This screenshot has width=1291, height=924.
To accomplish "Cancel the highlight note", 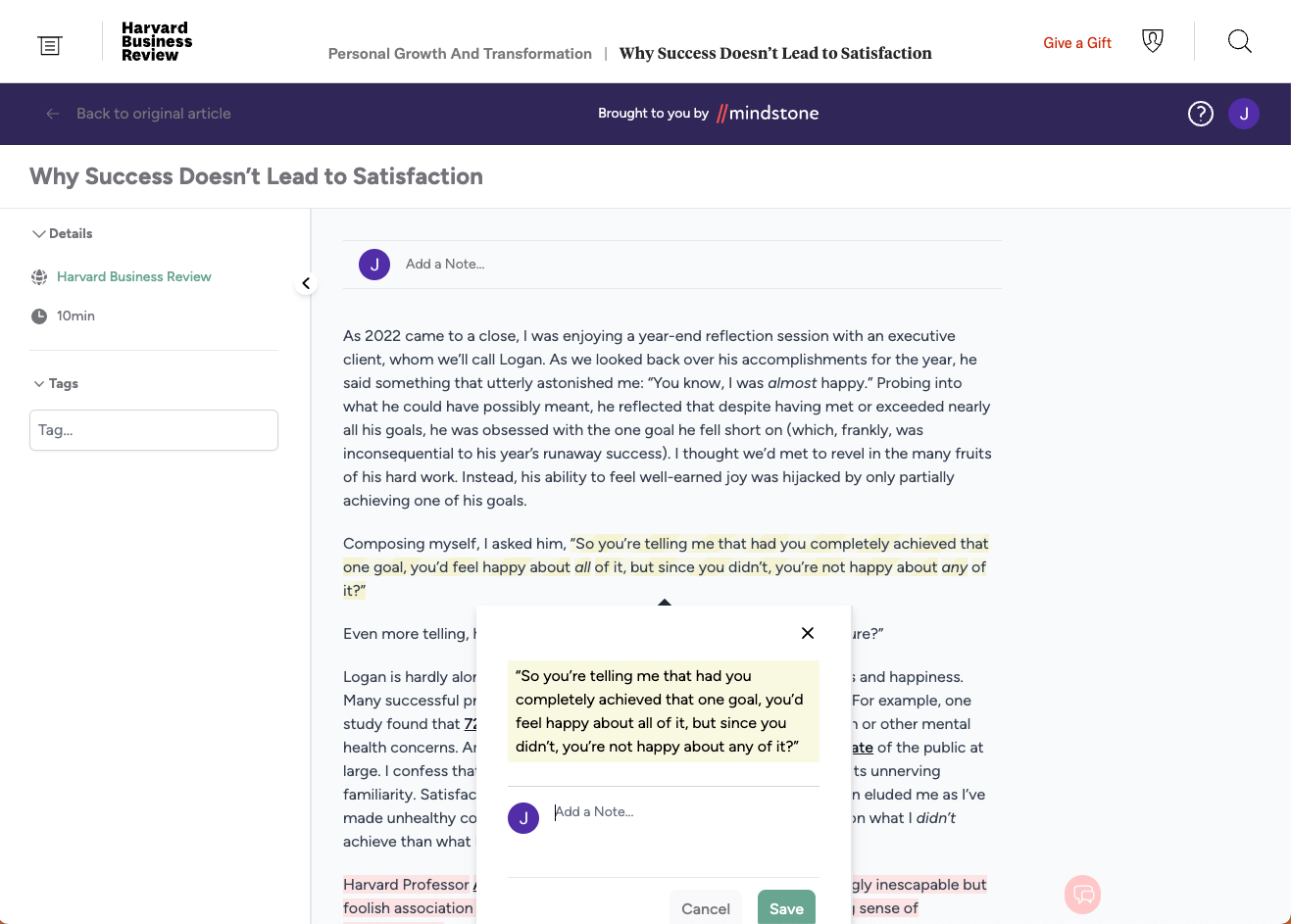I will click(706, 908).
